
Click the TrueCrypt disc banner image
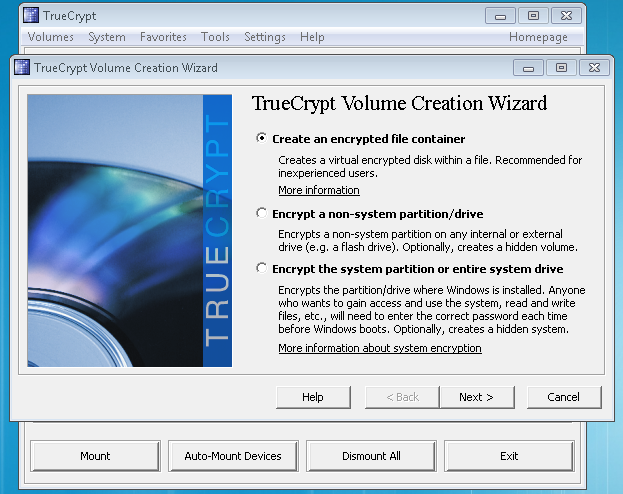[130, 231]
